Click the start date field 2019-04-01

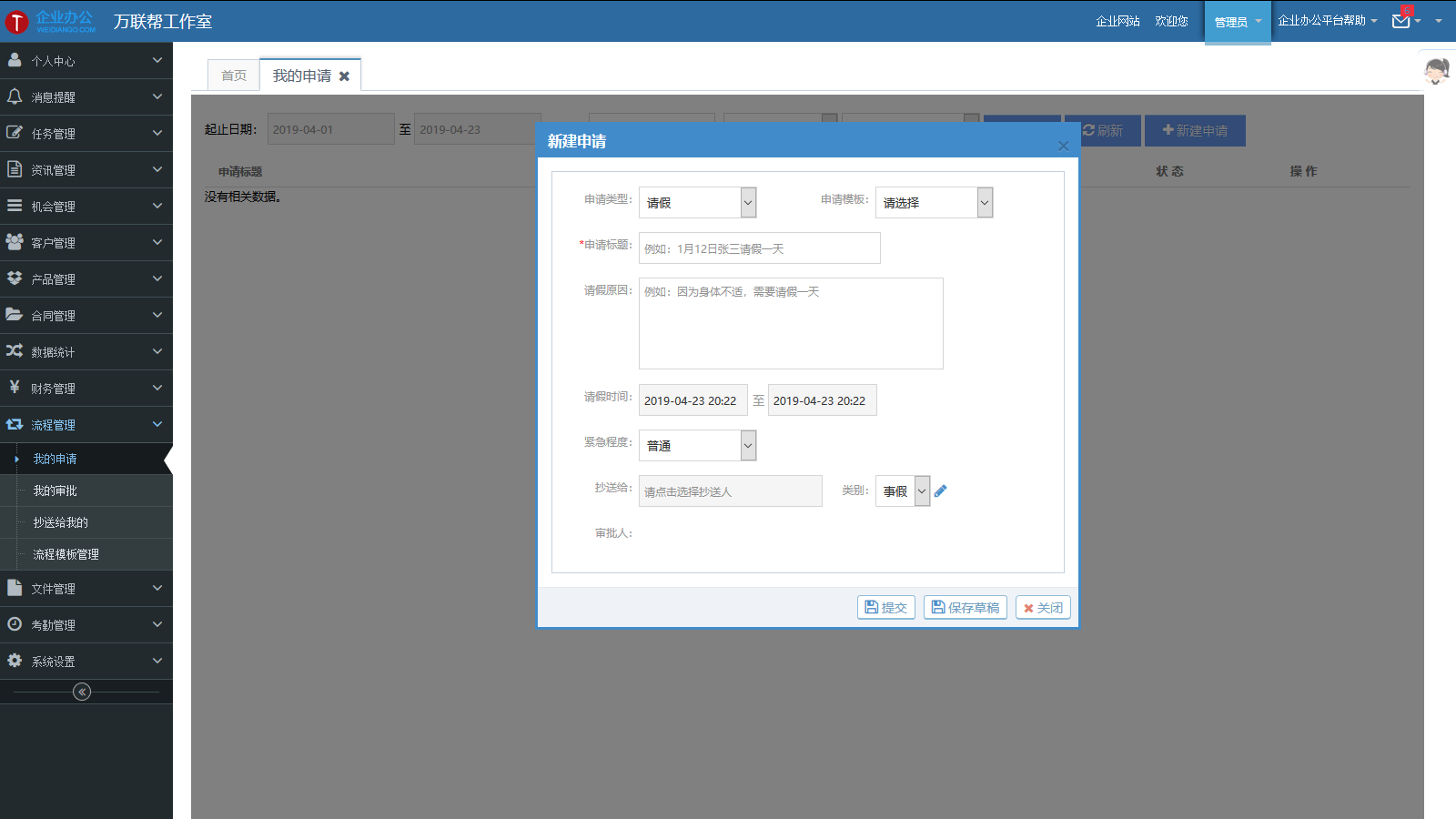tap(331, 129)
